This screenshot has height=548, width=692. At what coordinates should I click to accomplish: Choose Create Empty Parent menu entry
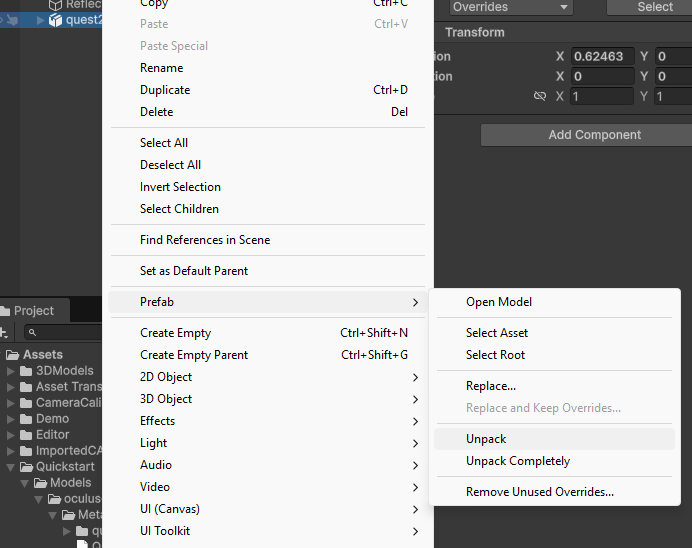(x=268, y=355)
